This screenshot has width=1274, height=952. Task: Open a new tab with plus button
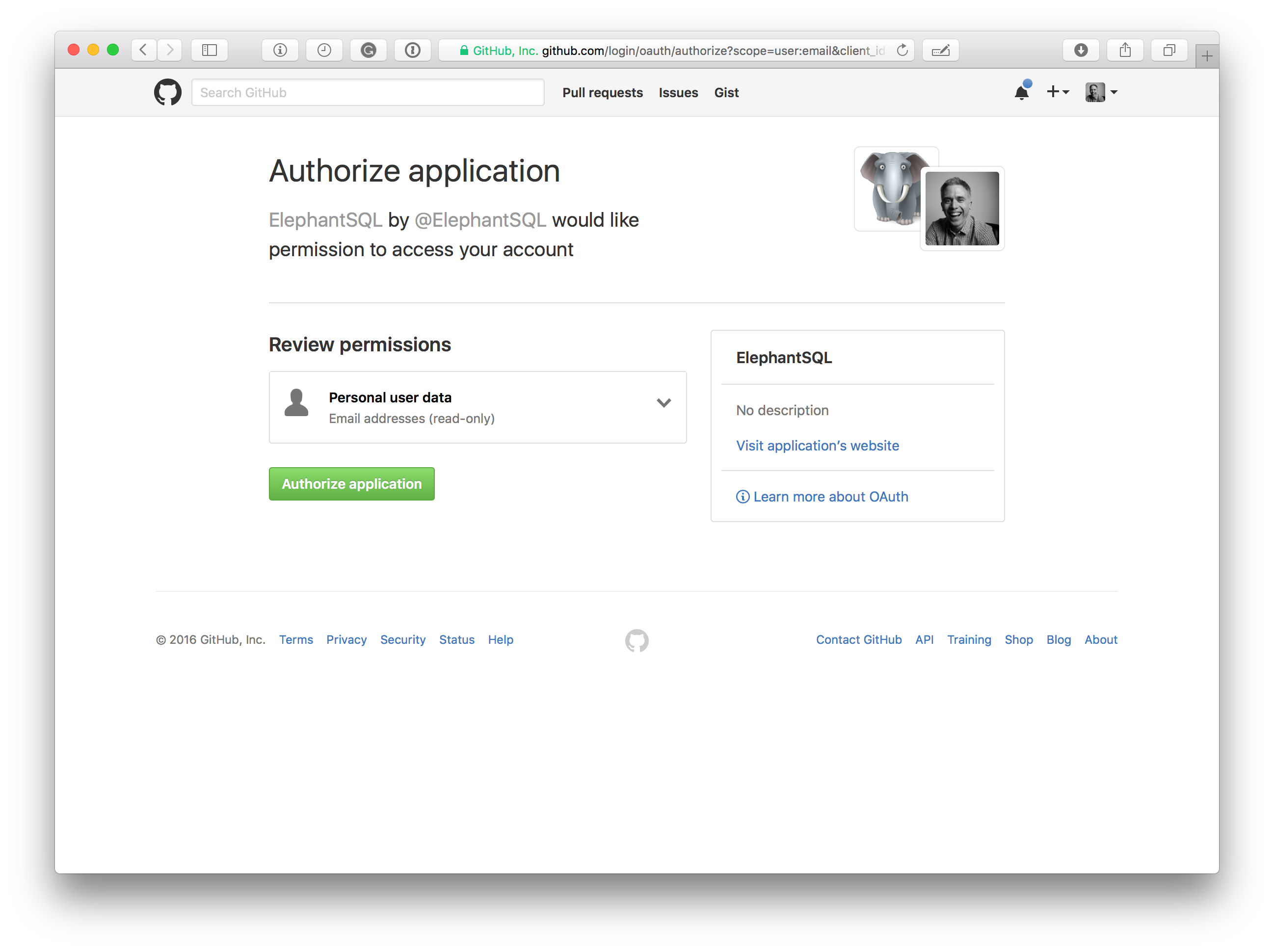tap(1207, 56)
